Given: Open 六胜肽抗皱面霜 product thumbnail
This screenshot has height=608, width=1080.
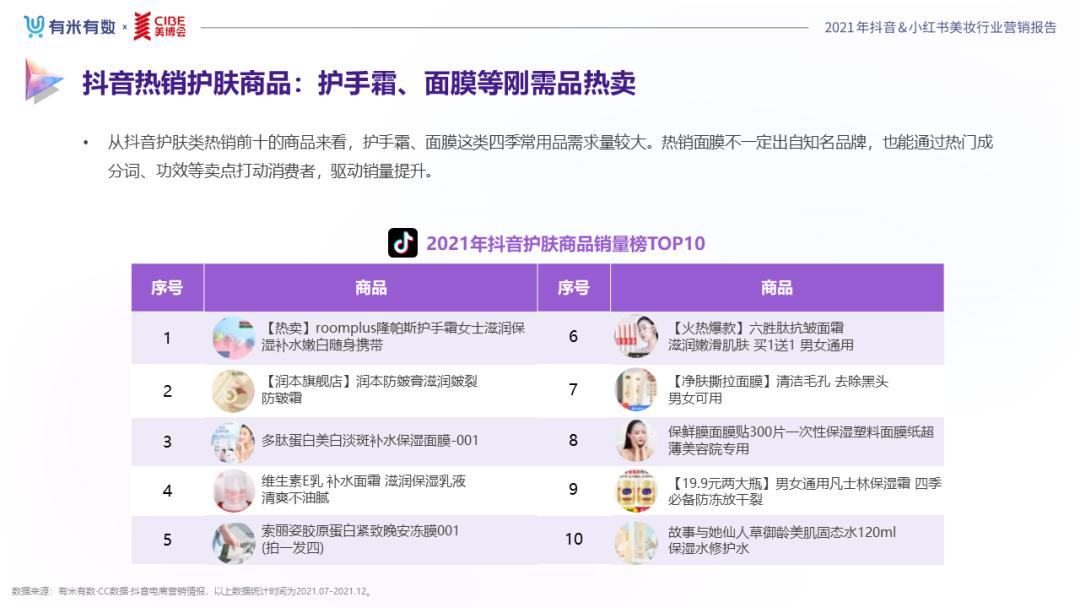Looking at the screenshot, I should tap(636, 337).
